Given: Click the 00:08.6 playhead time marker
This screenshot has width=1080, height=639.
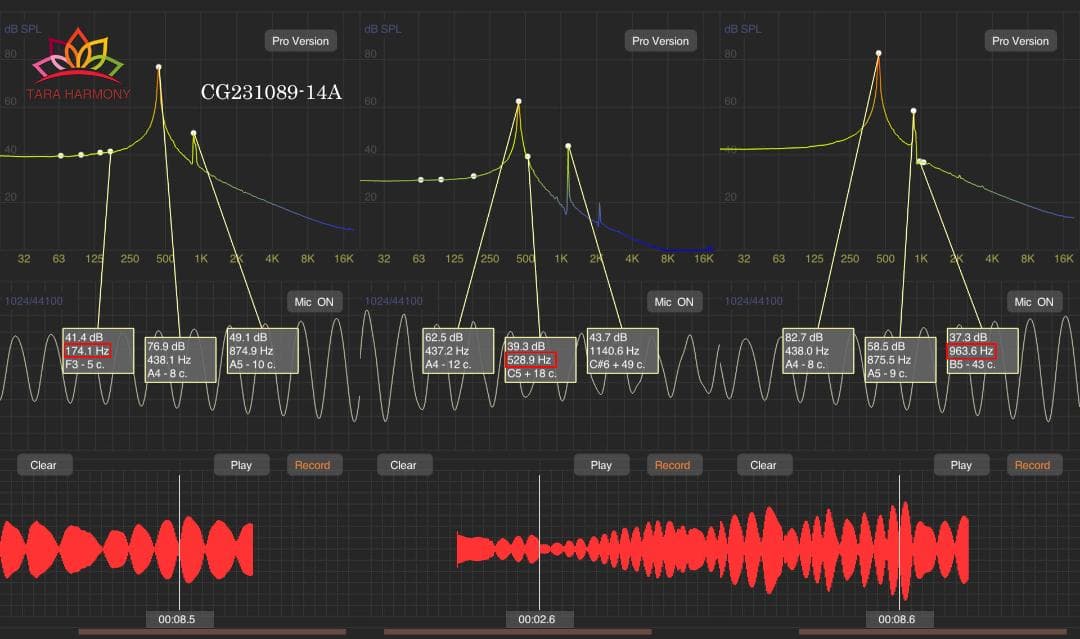Looking at the screenshot, I should tap(899, 619).
